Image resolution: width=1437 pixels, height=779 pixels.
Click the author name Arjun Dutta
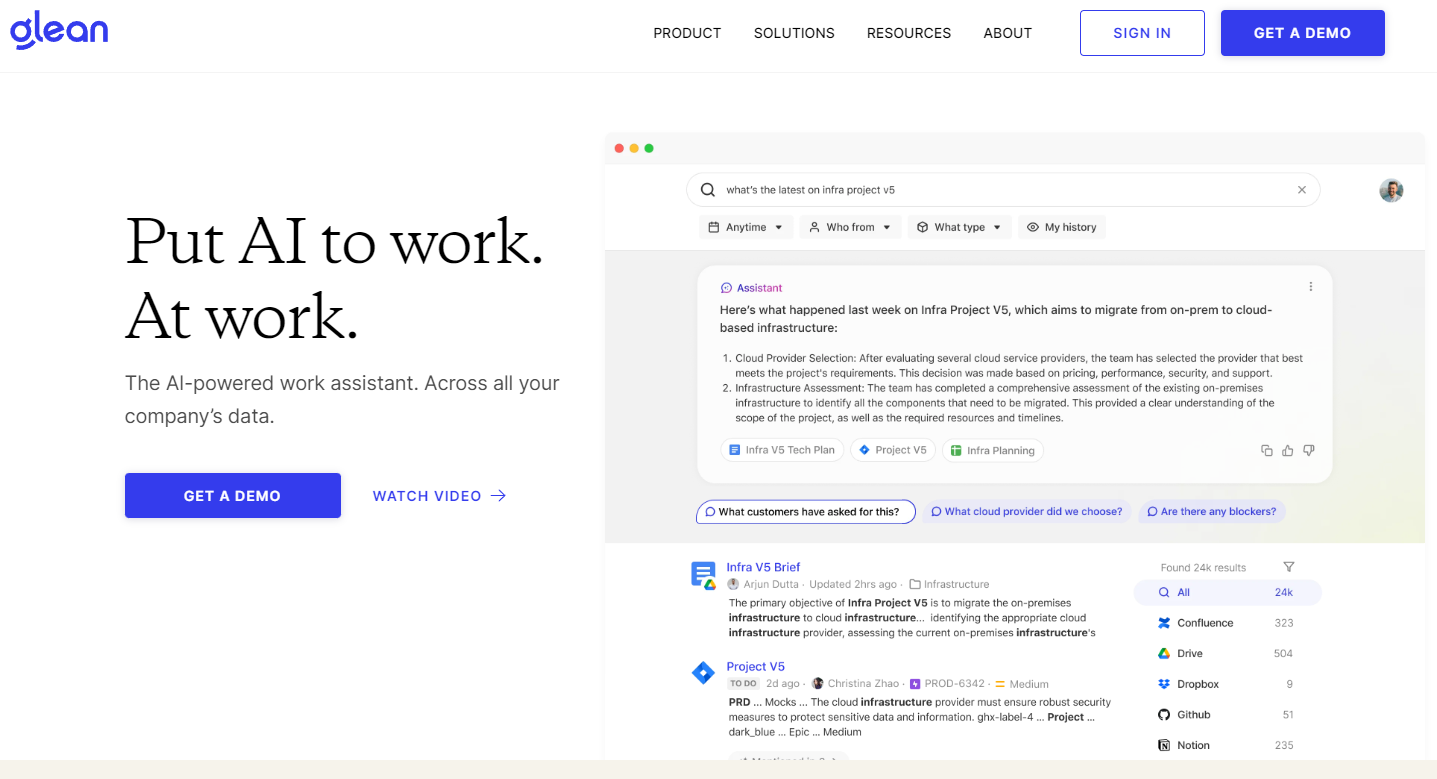click(x=771, y=584)
